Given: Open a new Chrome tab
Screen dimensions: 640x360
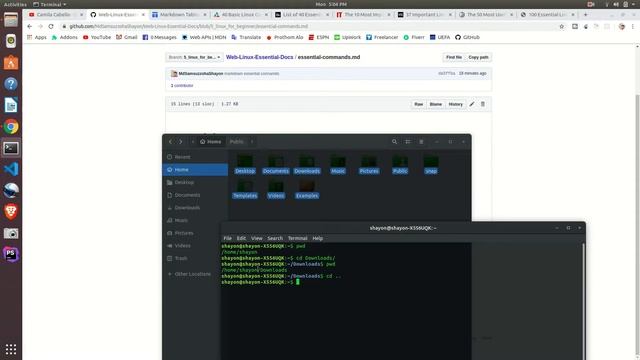Looking at the screenshot, I should pos(585,14).
